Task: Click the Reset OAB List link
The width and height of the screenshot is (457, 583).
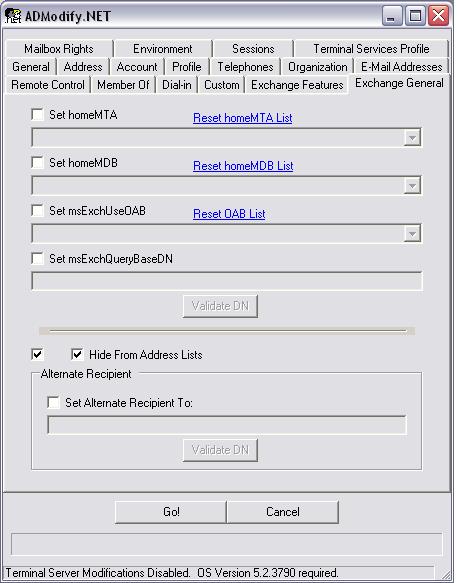Action: click(229, 214)
